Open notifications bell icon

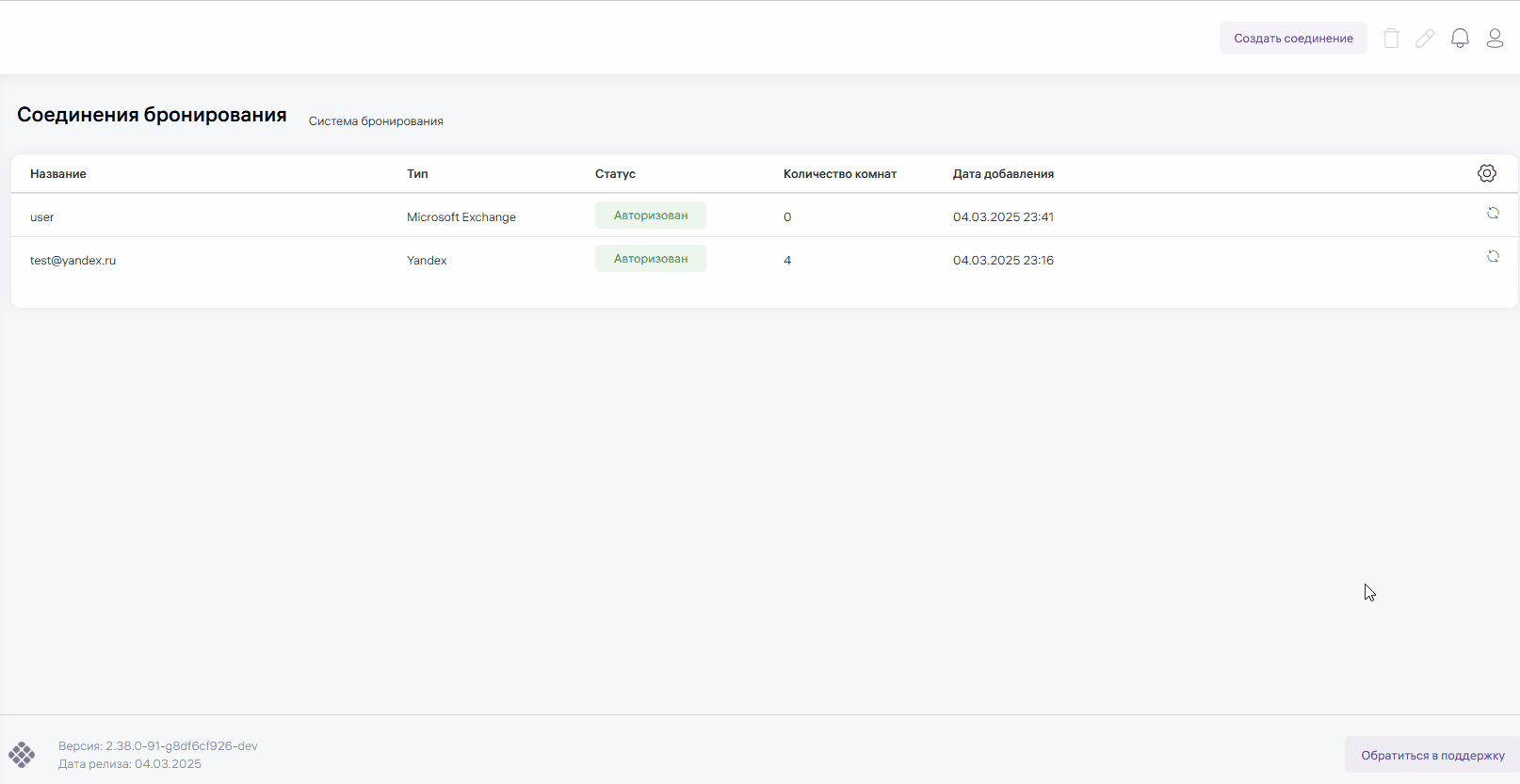click(1460, 39)
